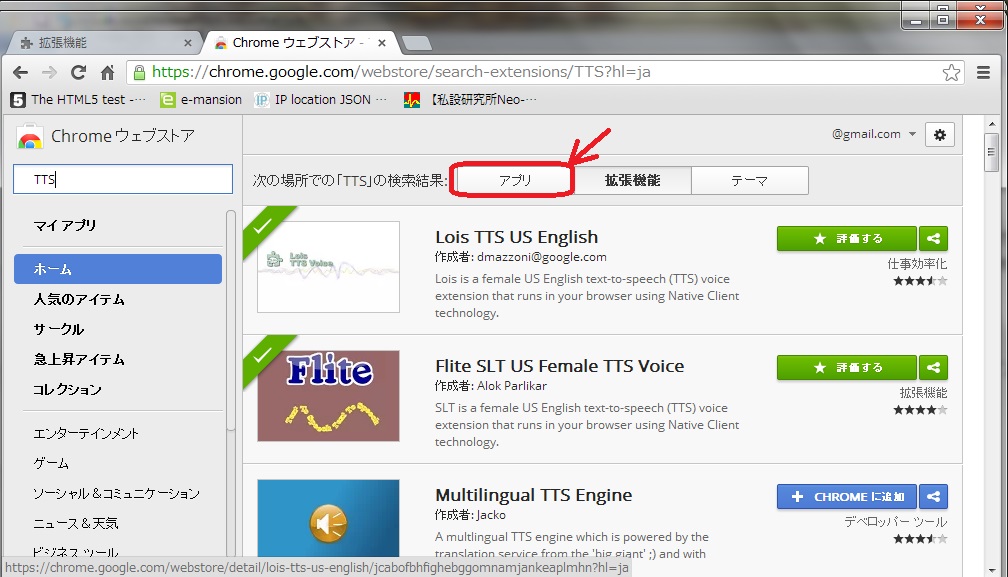The width and height of the screenshot is (1008, 577).
Task: Click the Chrome Web Store logo icon
Action: (30, 136)
